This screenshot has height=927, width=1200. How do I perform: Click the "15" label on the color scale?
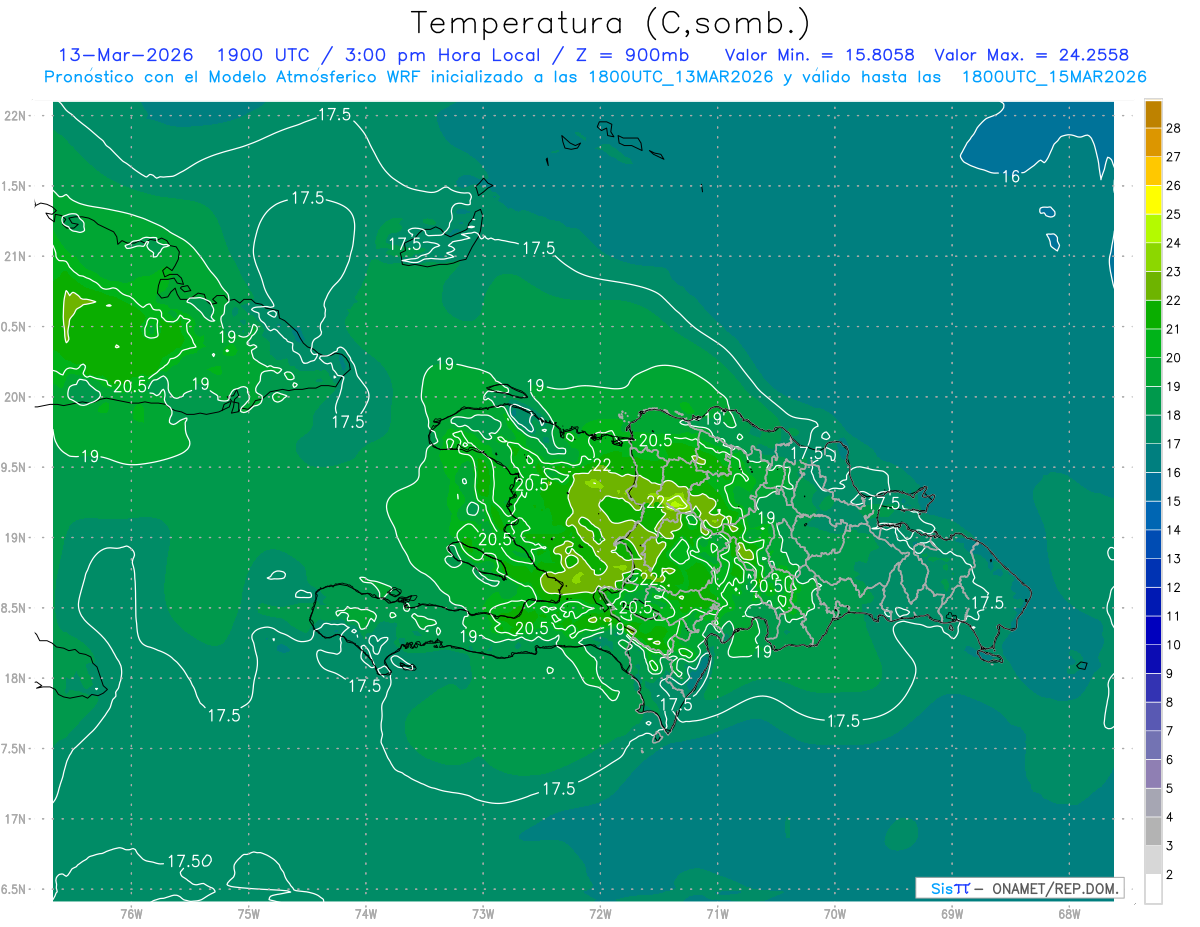(x=1174, y=501)
